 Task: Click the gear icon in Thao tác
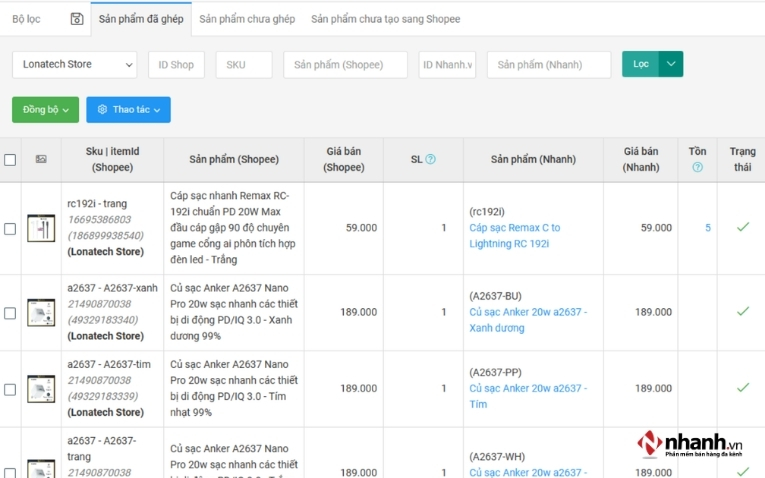point(102,109)
